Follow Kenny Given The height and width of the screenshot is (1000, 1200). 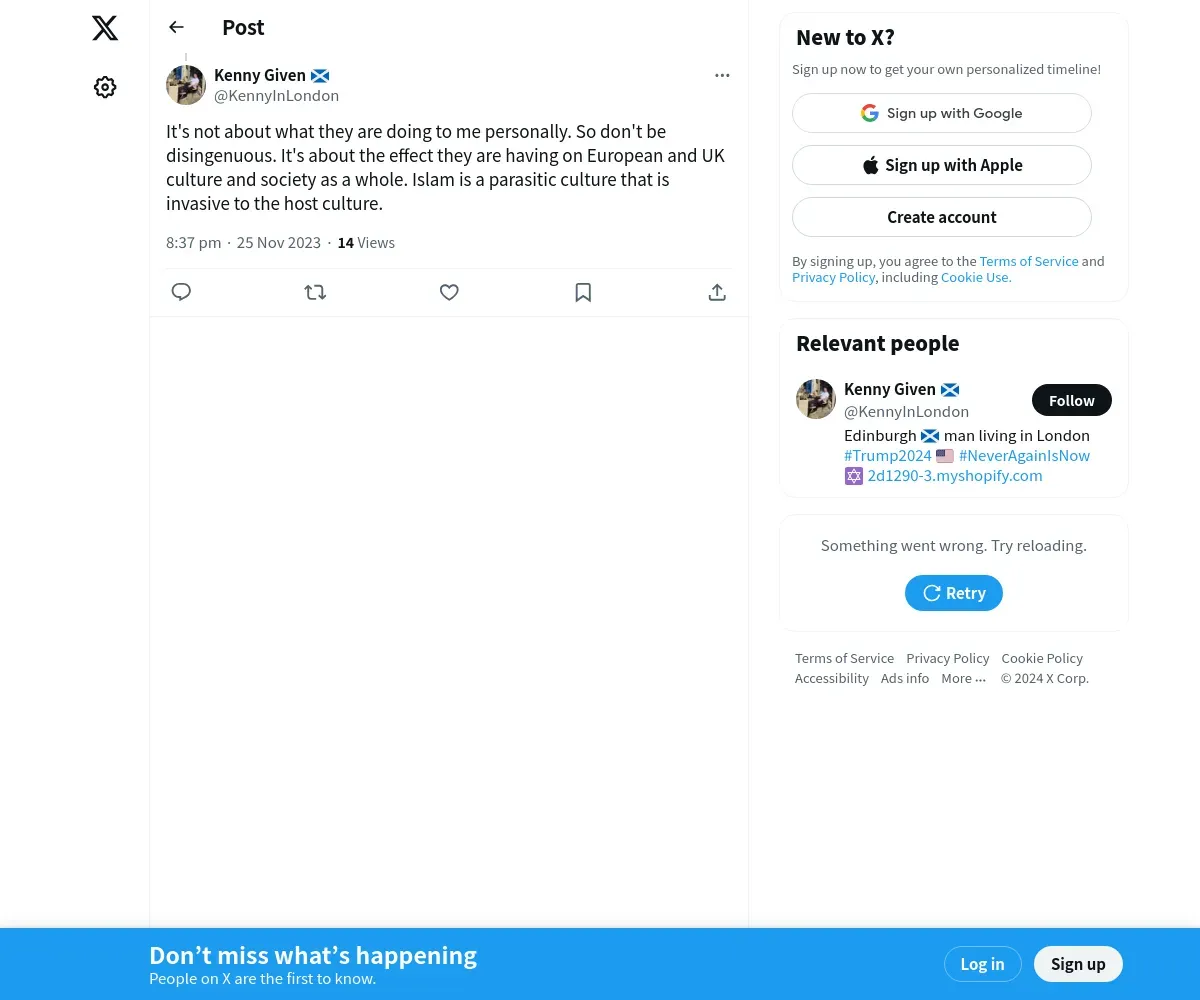[x=1072, y=400]
